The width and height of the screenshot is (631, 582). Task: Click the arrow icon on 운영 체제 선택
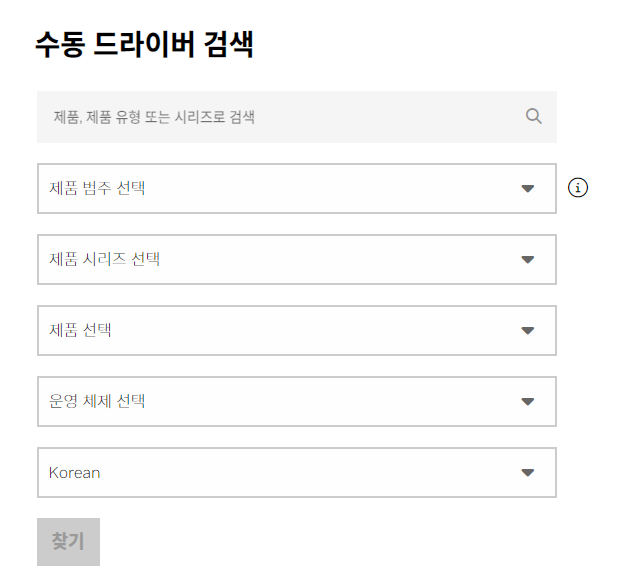tap(528, 402)
